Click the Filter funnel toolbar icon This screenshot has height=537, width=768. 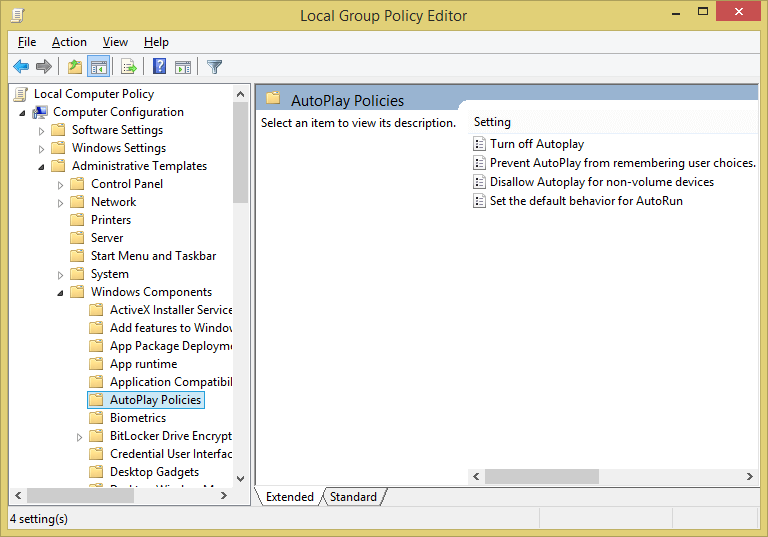pyautogui.click(x=215, y=67)
